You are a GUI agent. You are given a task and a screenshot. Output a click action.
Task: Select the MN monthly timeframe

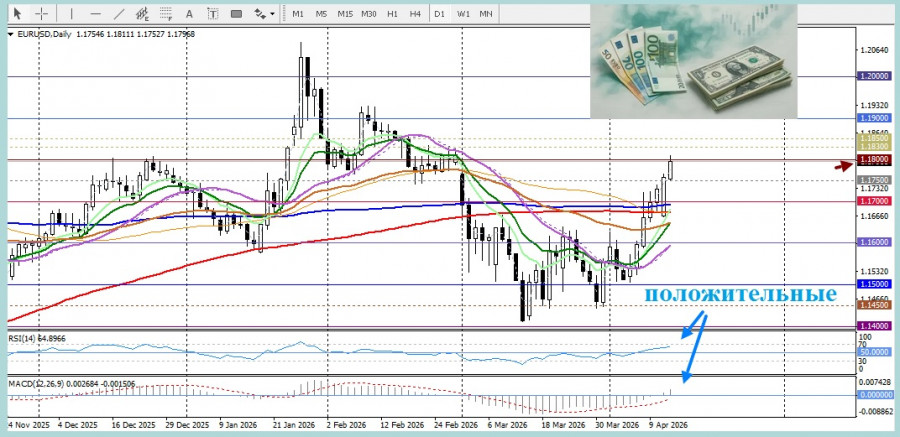pos(486,14)
